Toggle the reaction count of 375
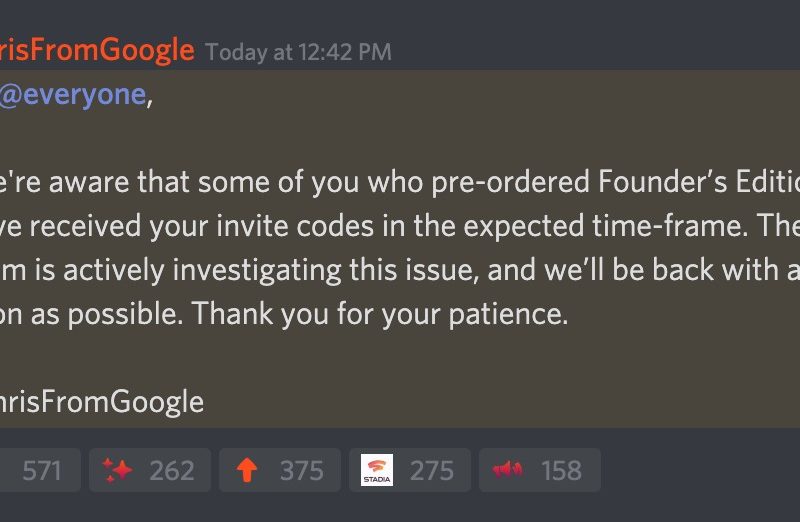800x522 pixels. pos(301,470)
